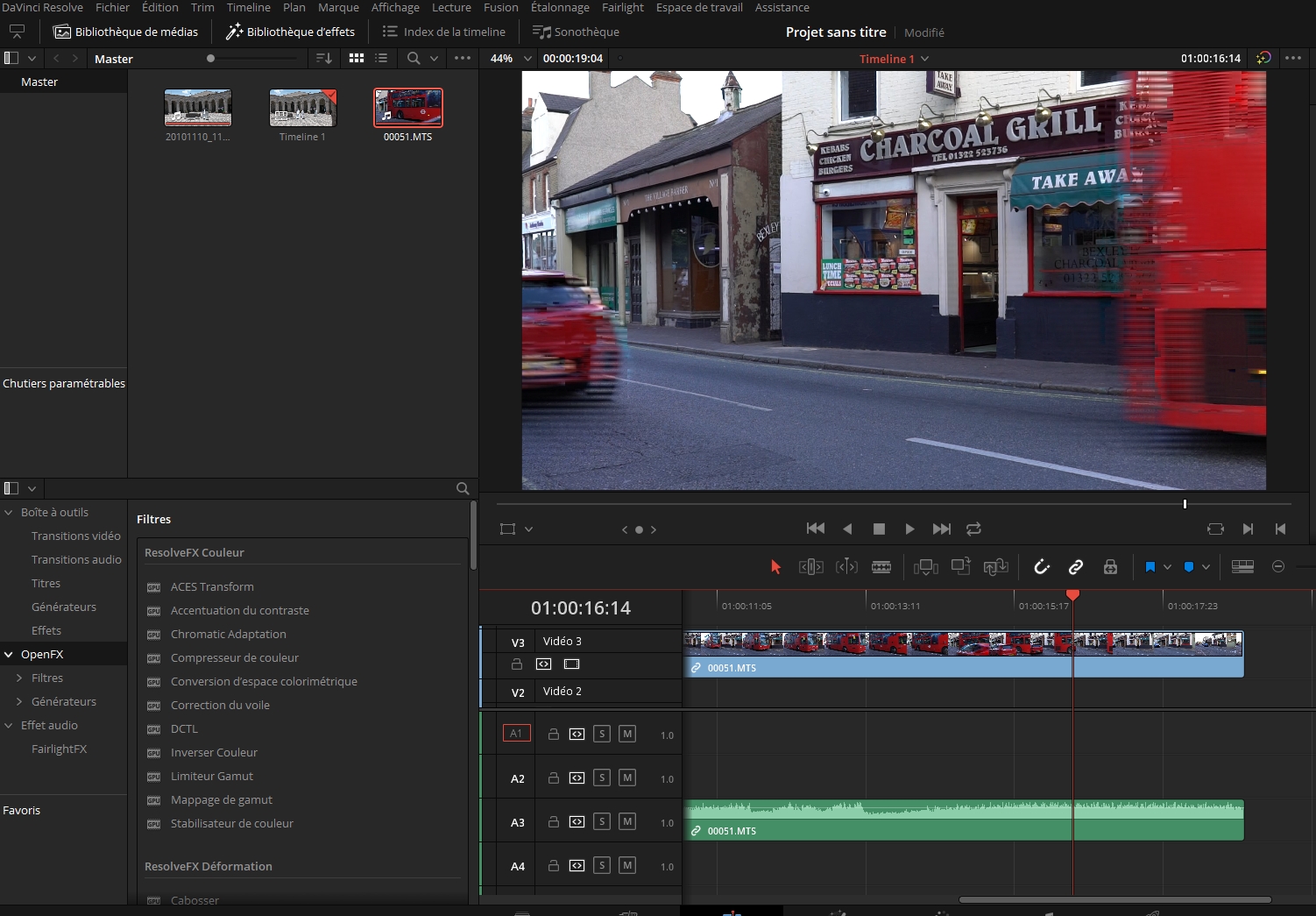Viewport: 1316px width, 916px height.
Task: Play the timeline in reverse
Action: tap(847, 529)
